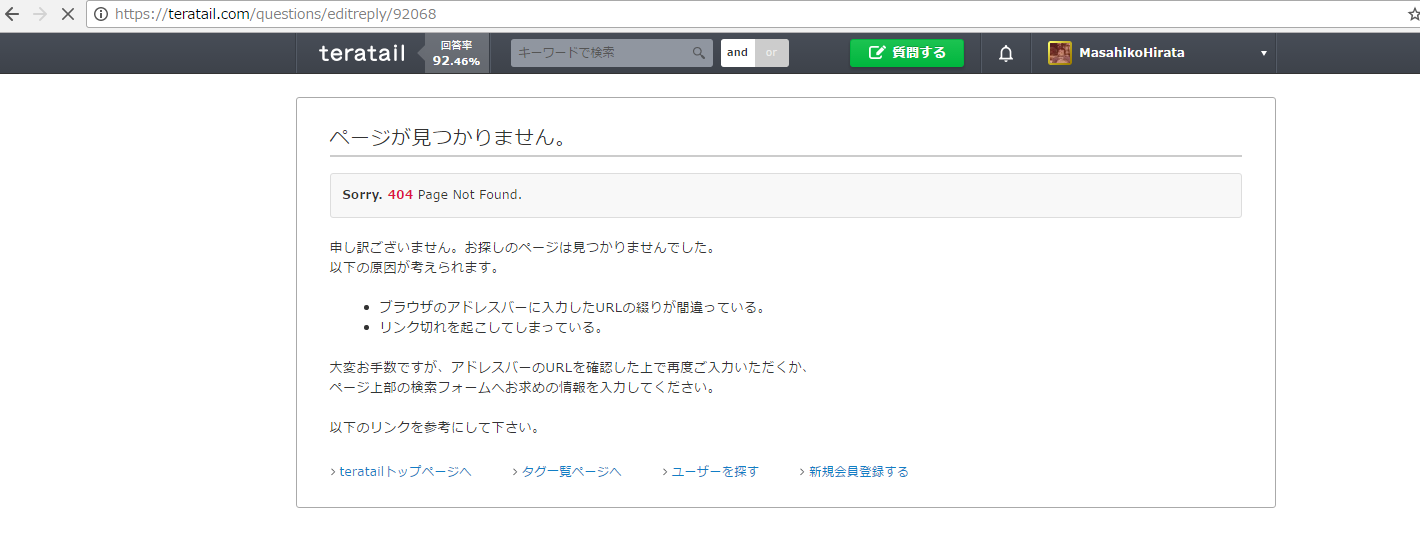Open the teratail logo home link
1420x540 pixels.
[x=362, y=53]
